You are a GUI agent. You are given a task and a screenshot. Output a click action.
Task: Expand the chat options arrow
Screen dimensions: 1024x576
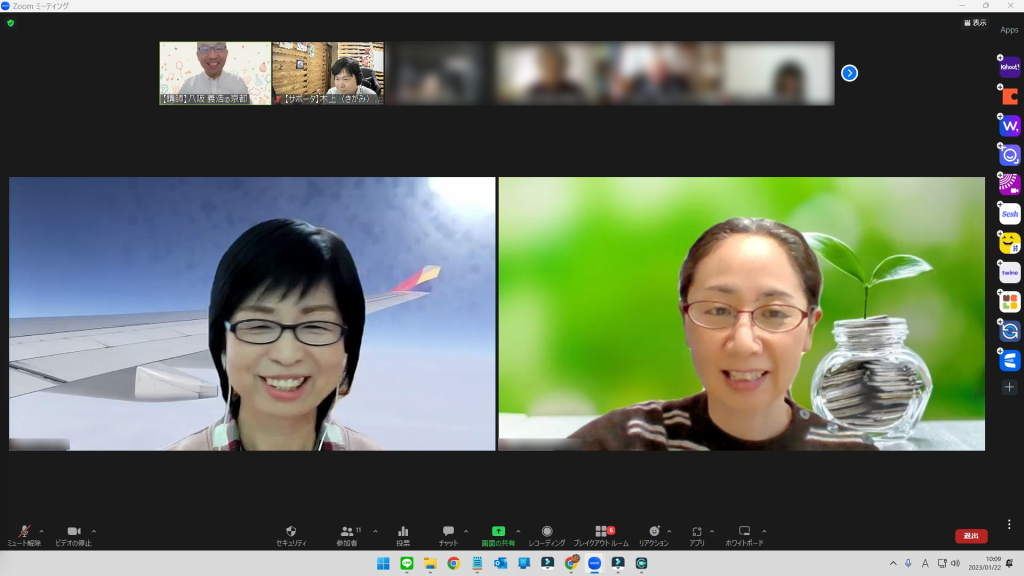tap(466, 531)
